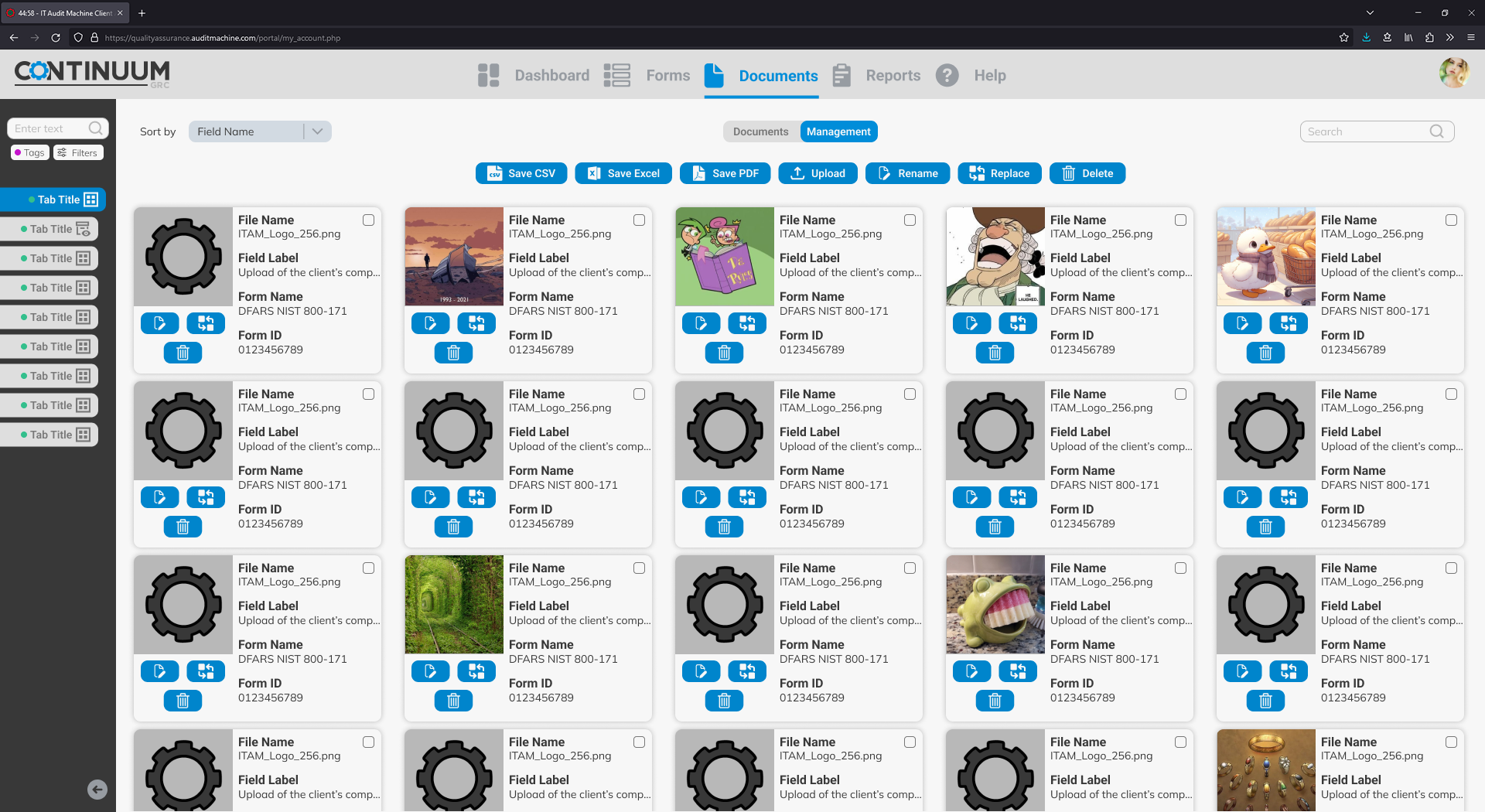1485x812 pixels.
Task: Click the rename icon on the first document card
Action: 160,323
